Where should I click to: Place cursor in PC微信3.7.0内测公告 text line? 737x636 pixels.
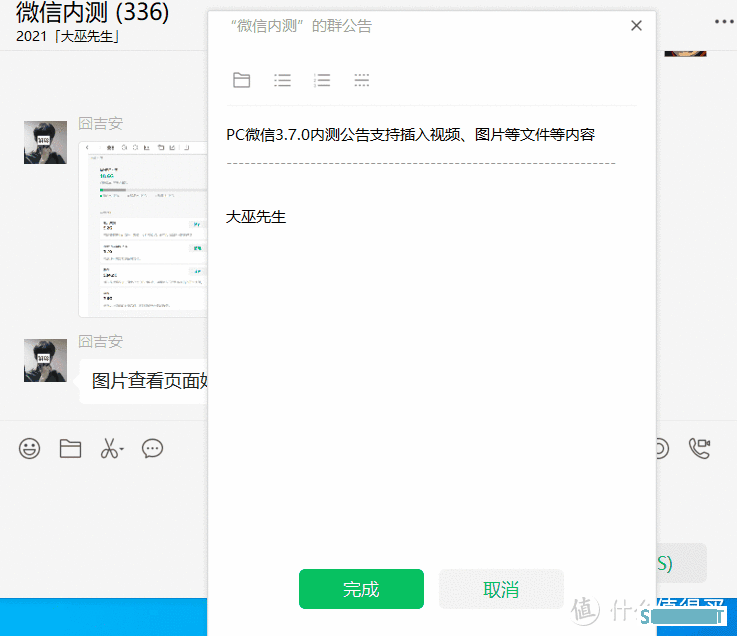410,135
